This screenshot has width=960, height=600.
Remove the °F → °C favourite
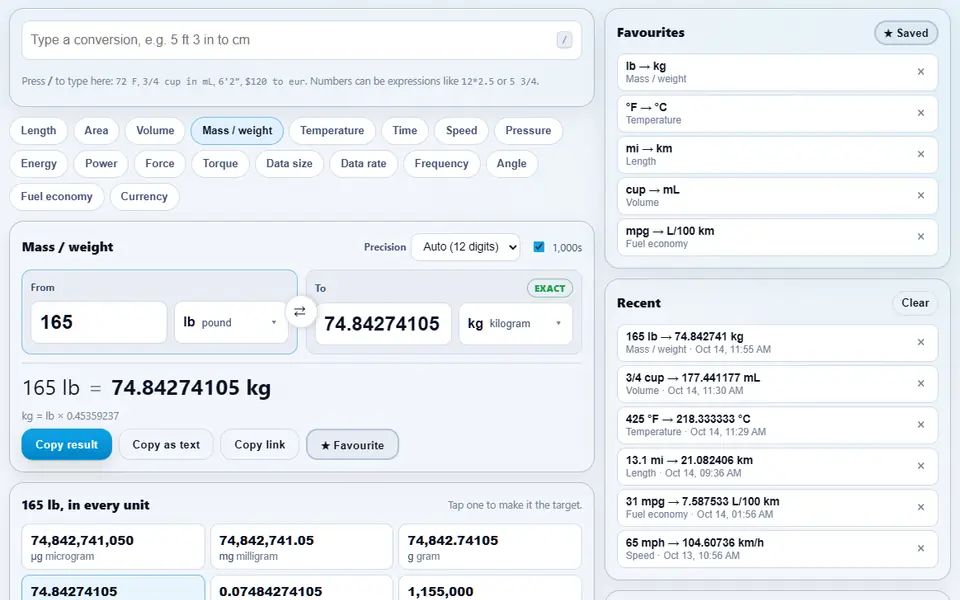(920, 113)
